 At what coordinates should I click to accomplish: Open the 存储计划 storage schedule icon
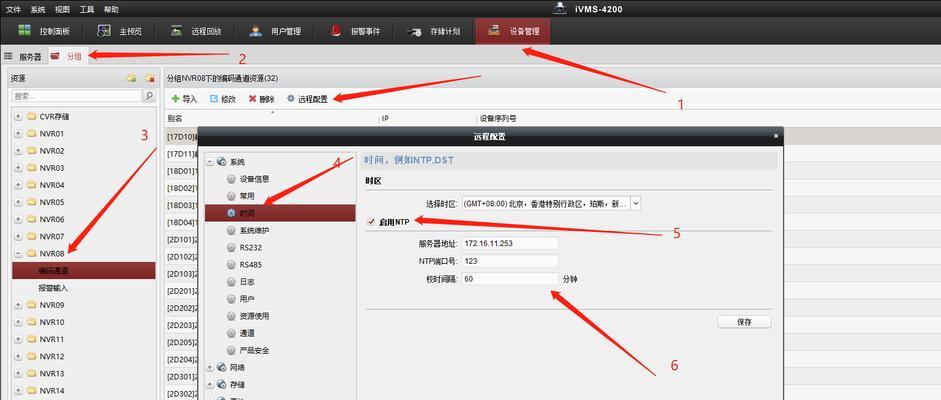414,32
